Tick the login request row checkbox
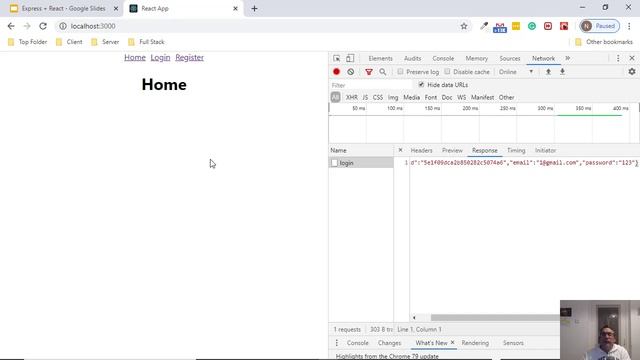 pyautogui.click(x=335, y=163)
